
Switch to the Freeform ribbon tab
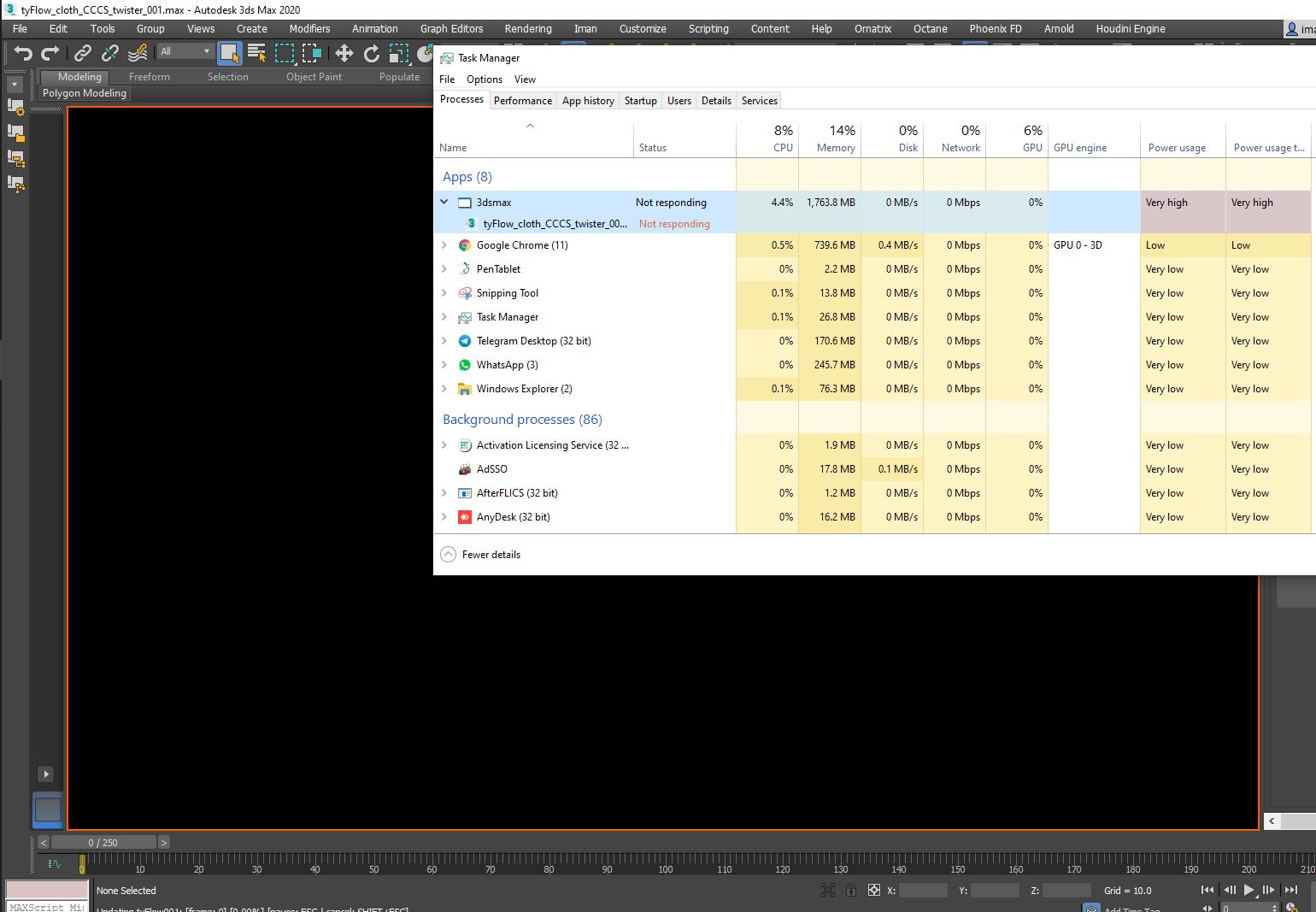click(150, 76)
